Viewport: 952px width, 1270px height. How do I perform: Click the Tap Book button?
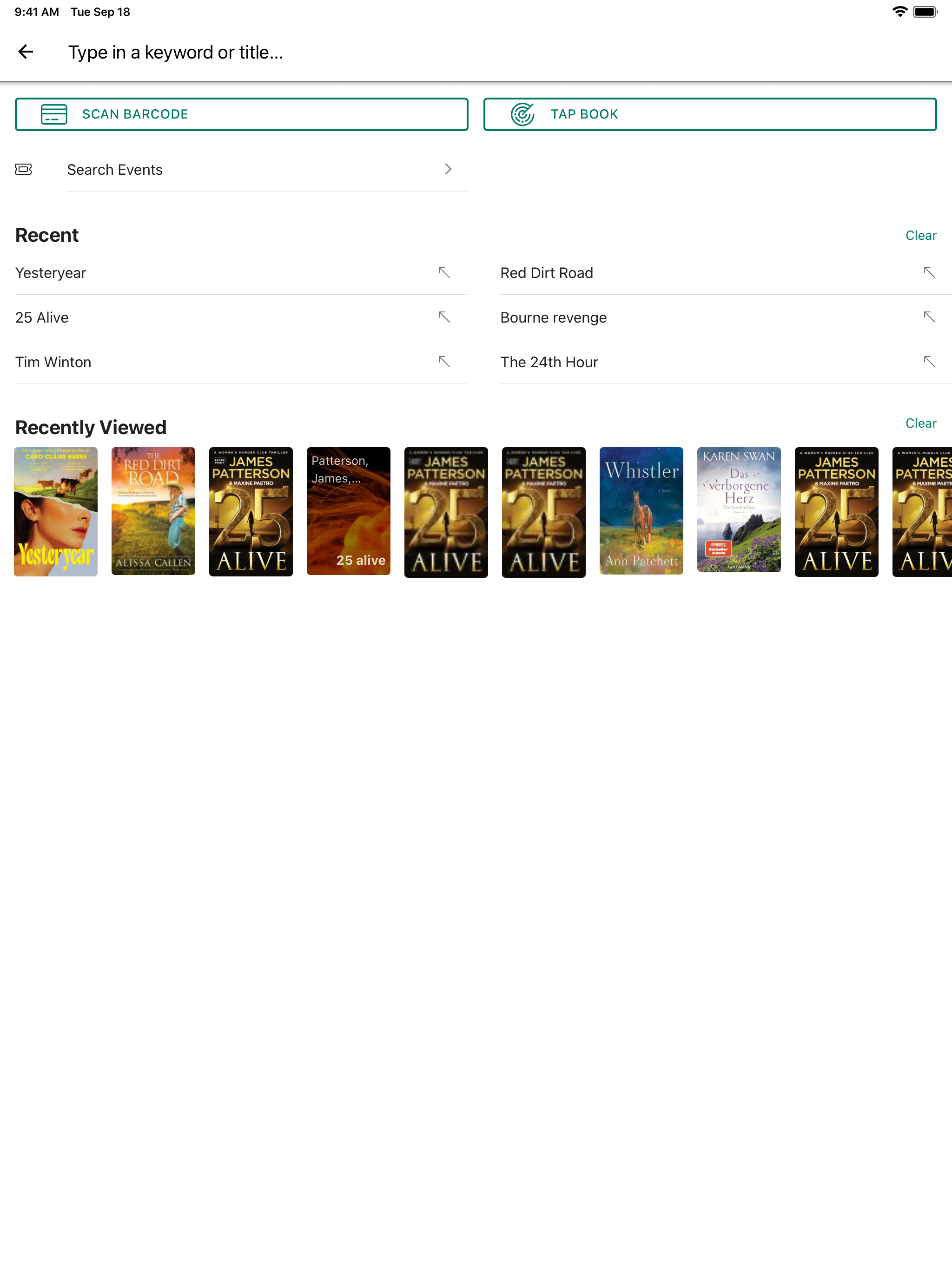click(x=710, y=114)
